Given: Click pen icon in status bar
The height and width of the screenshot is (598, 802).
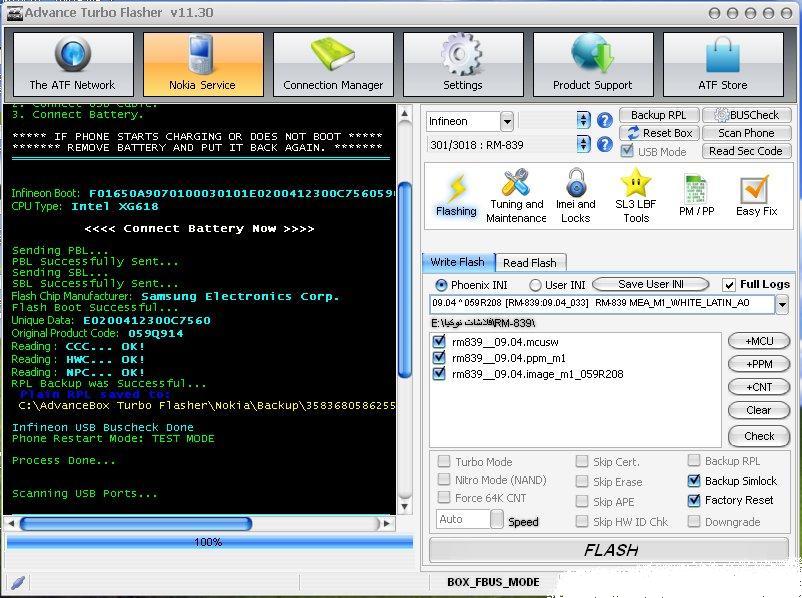Looking at the screenshot, I should coord(17,582).
